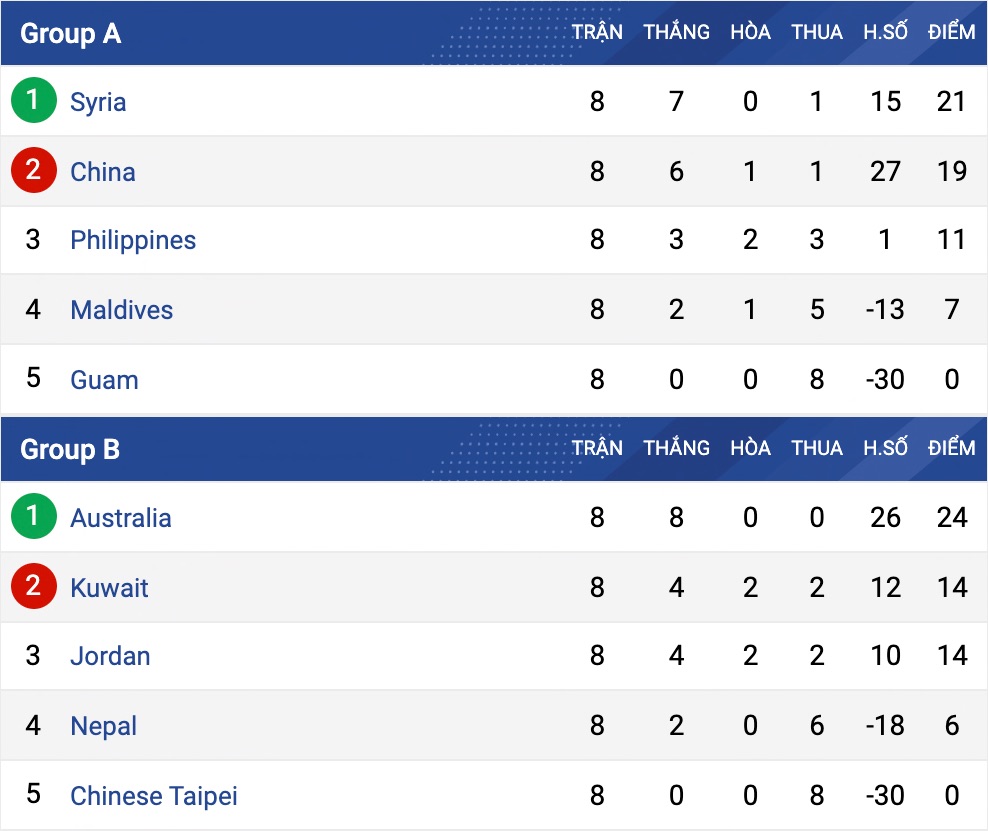
Task: Open the Maldives team page
Action: pyautogui.click(x=121, y=310)
